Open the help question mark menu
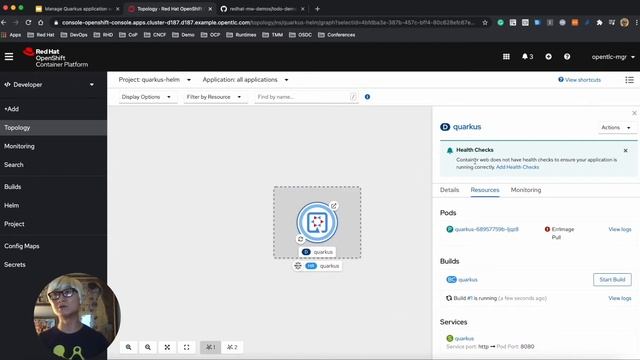 click(567, 57)
